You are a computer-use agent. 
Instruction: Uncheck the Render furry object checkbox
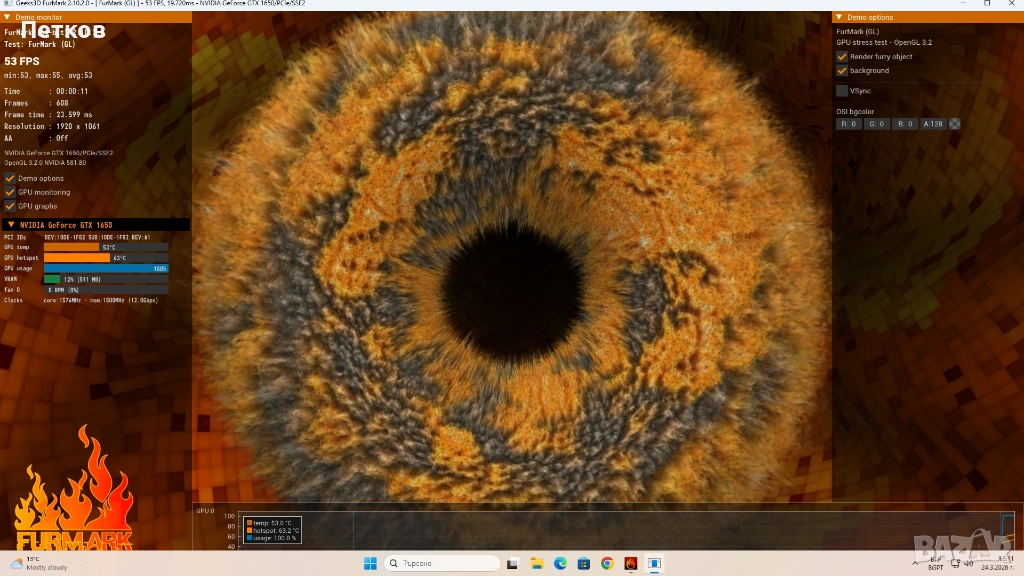842,57
